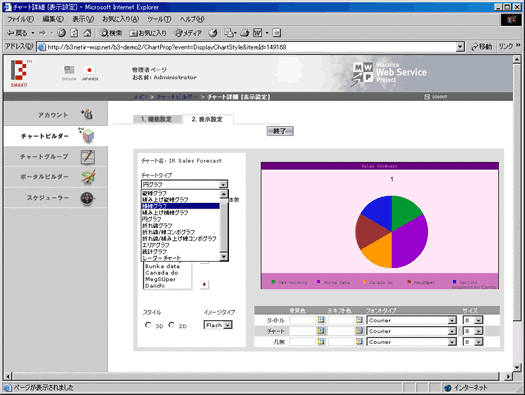This screenshot has height=395, width=525.
Task: Open the chart builder cube icon in sidebar
Action: tap(87, 135)
